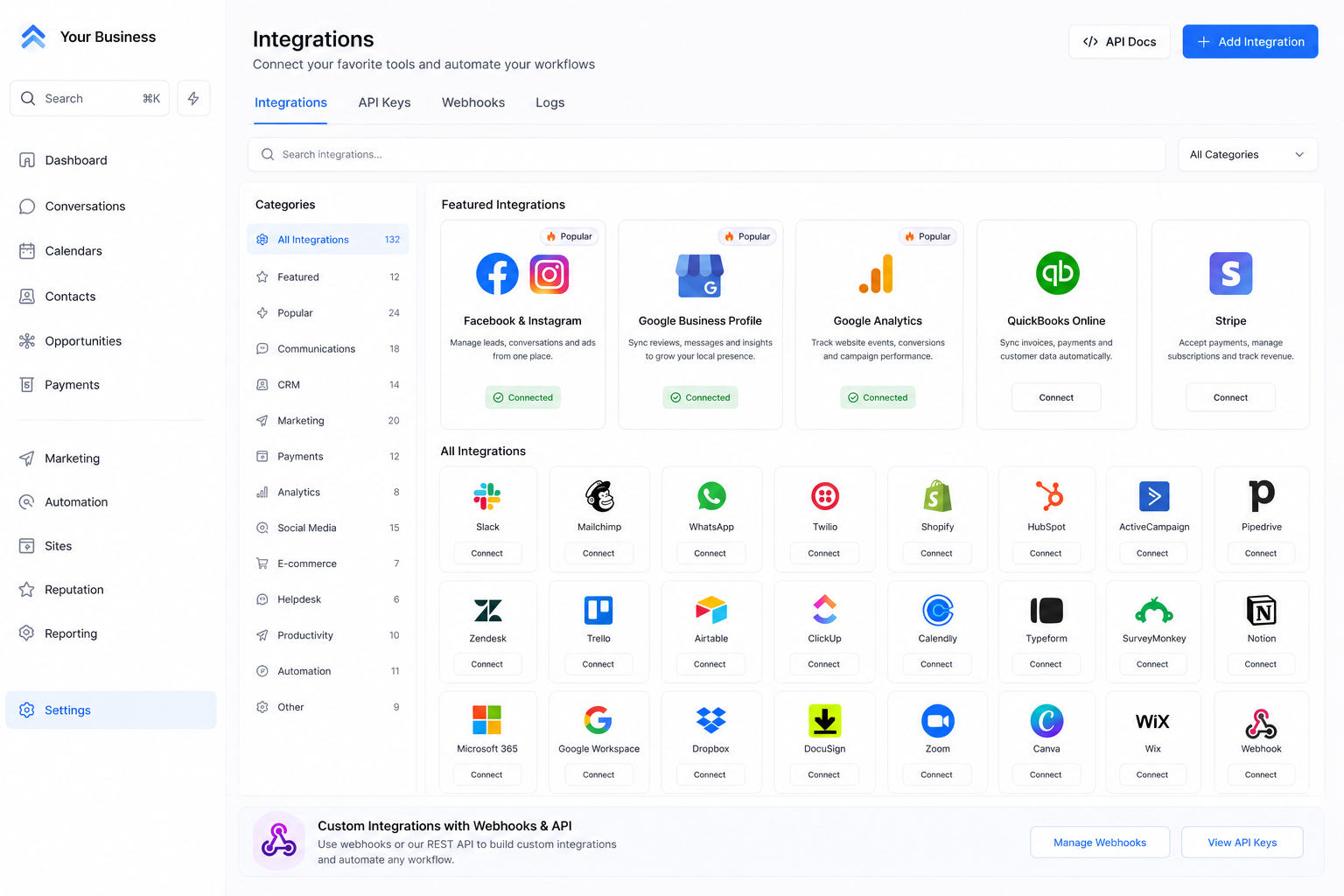Click the lightning bolt quick actions icon
Image resolution: width=1344 pixels, height=896 pixels.
[193, 98]
